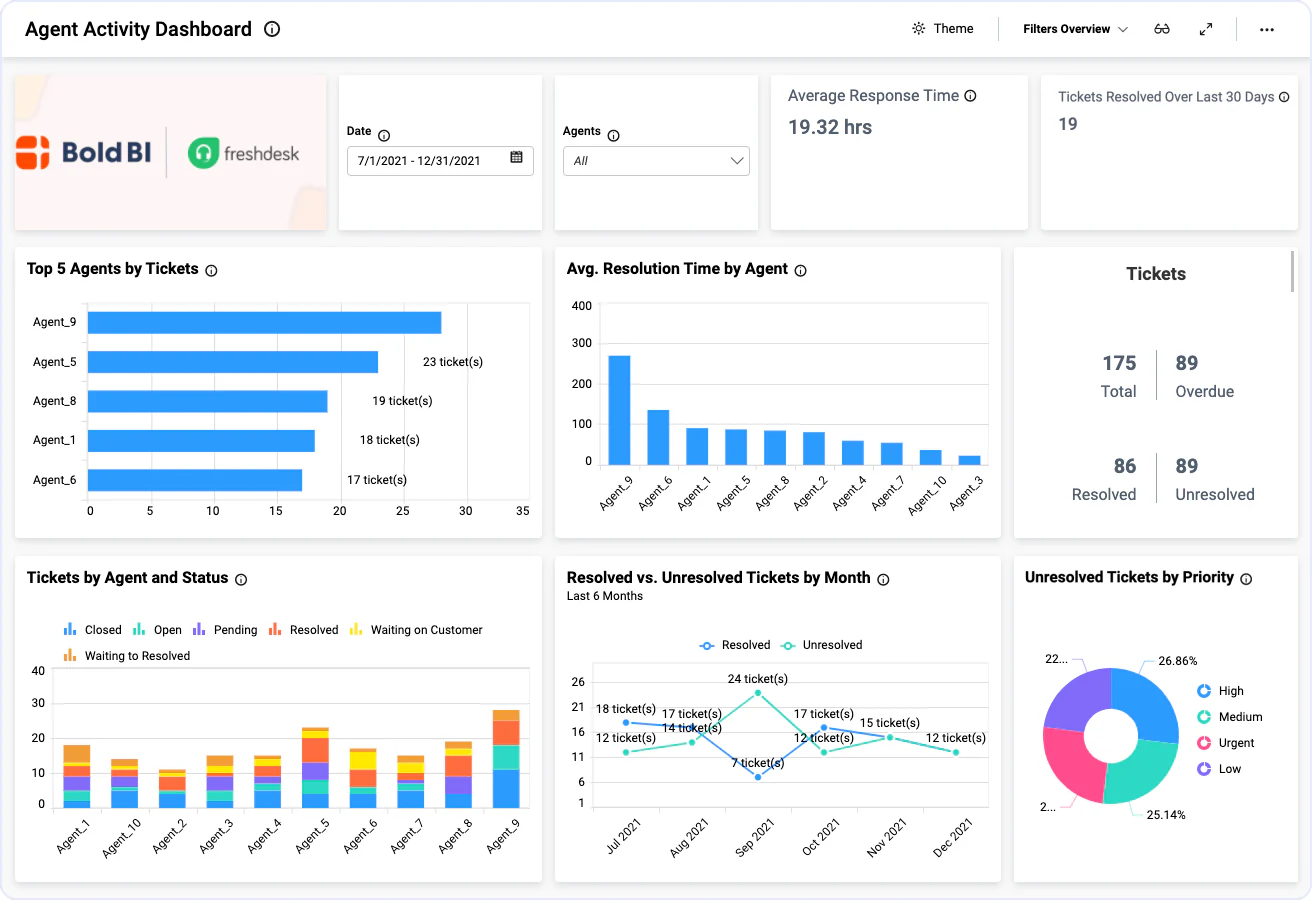Click the Low priority legend entry
1312x900 pixels.
(x=1219, y=769)
